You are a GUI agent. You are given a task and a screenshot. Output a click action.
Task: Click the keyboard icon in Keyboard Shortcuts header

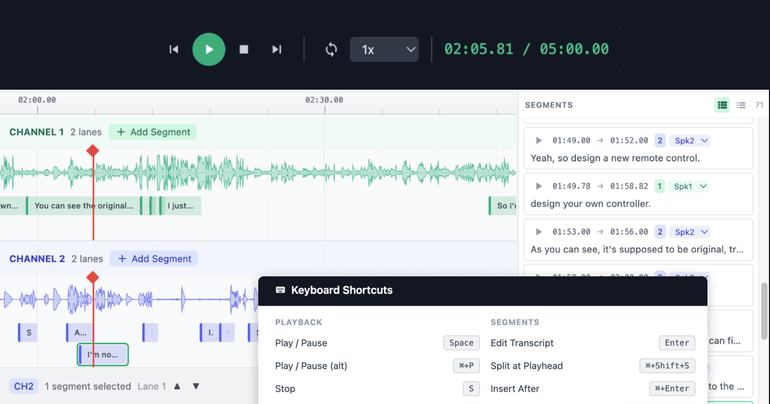280,290
